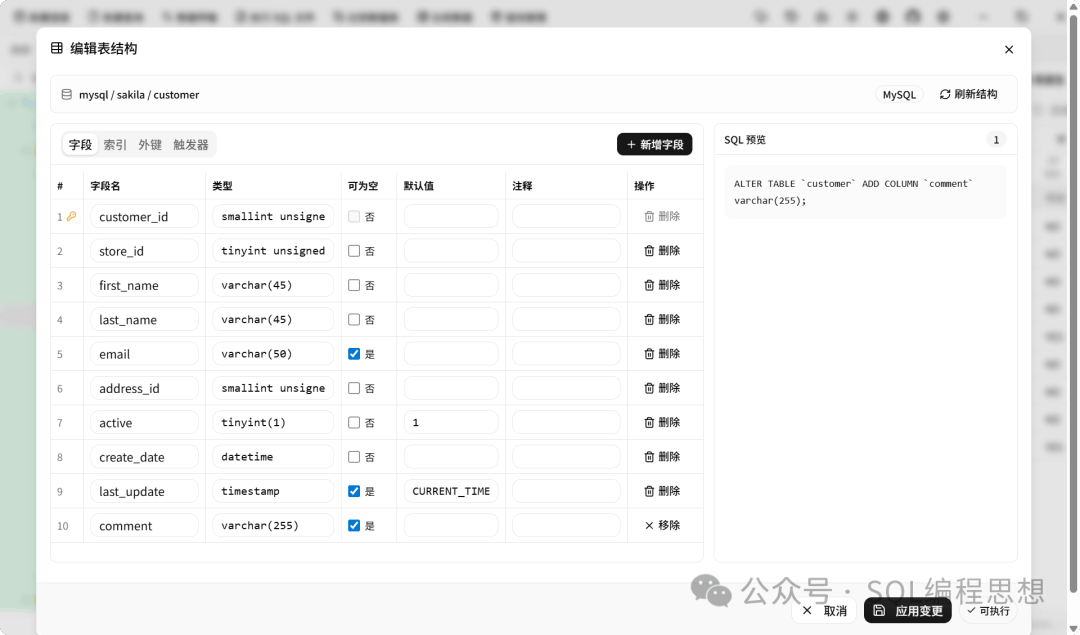Click the 可执行 status badge
The width and height of the screenshot is (1080, 635).
tap(988, 610)
